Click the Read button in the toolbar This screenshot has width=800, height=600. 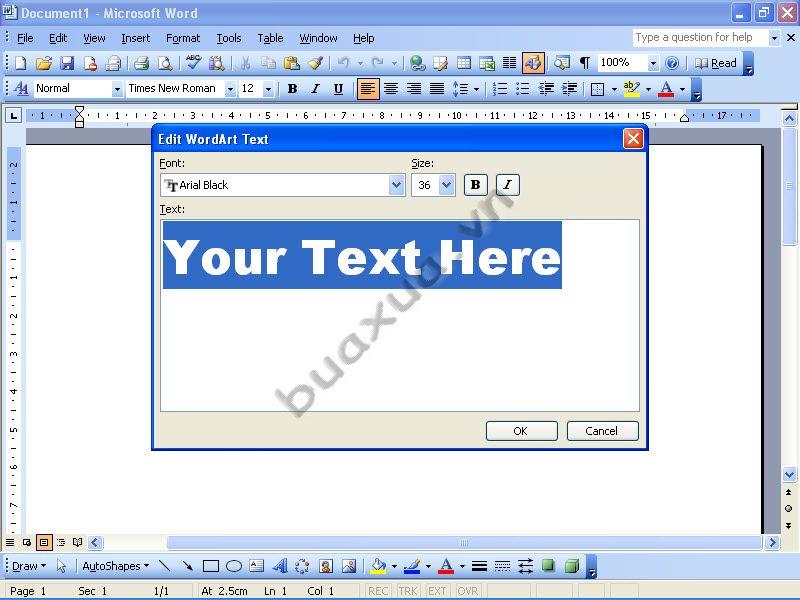[716, 63]
